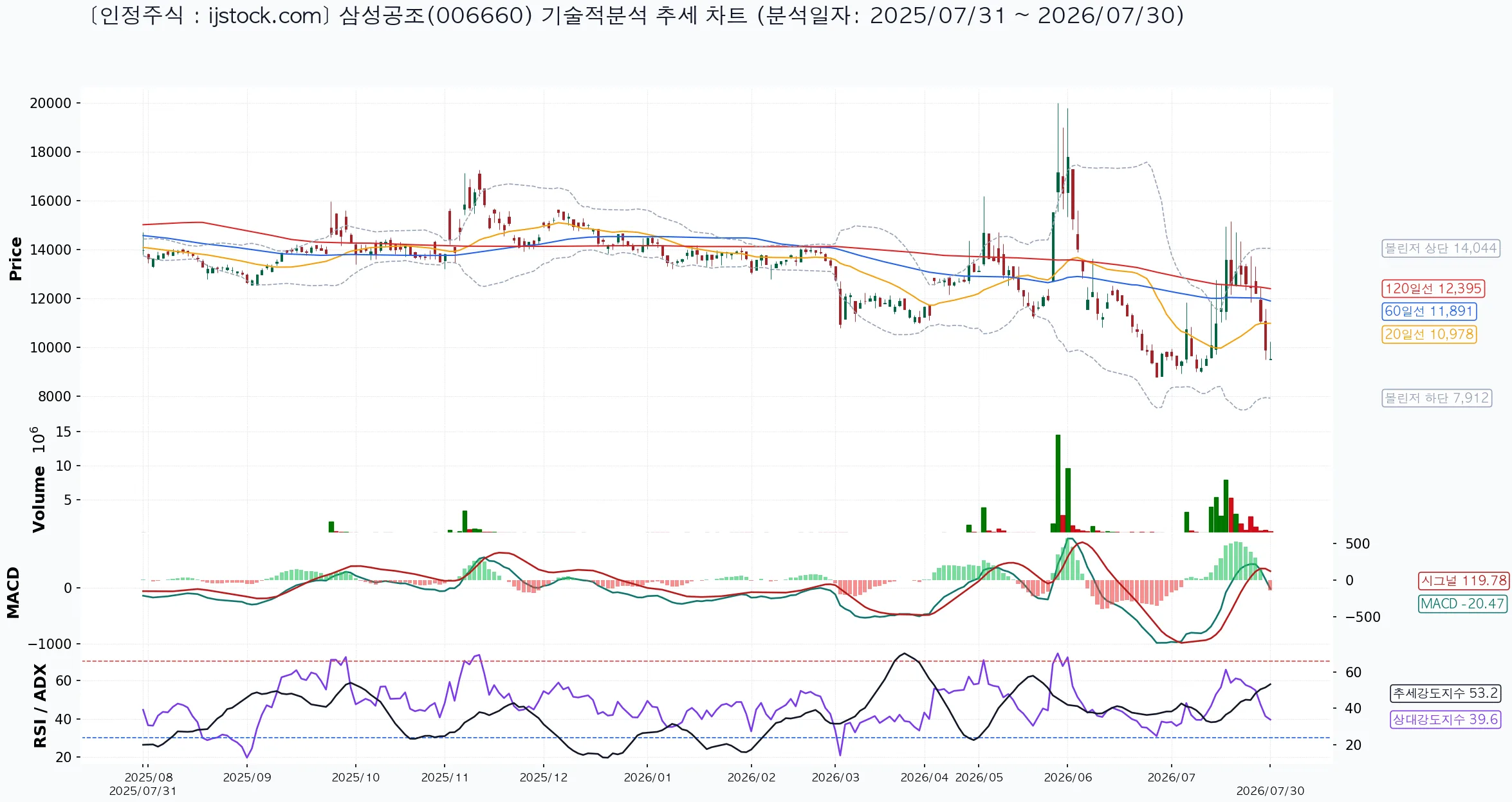Select the '120일선 12,395' label
1512x802 pixels.
1434,289
